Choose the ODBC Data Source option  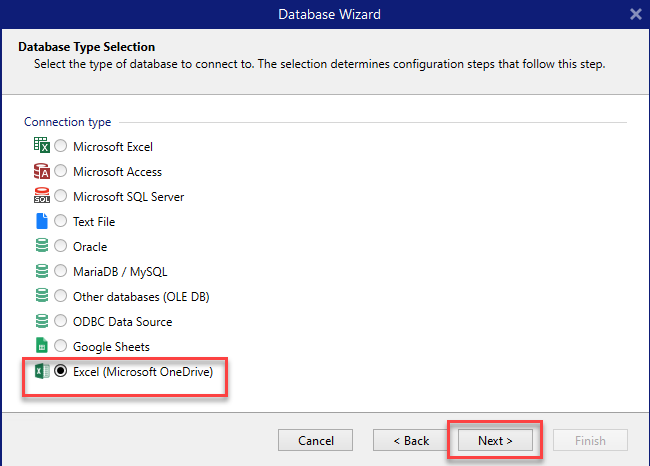tap(61, 322)
